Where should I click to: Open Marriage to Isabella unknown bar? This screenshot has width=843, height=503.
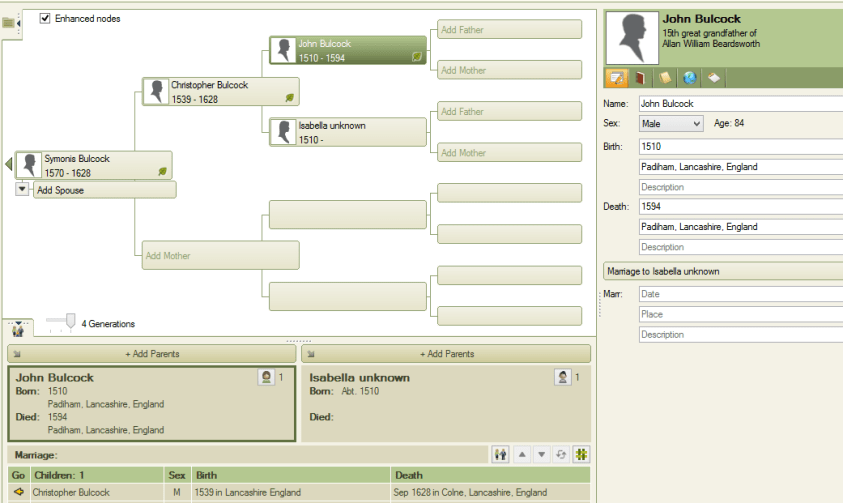(723, 271)
